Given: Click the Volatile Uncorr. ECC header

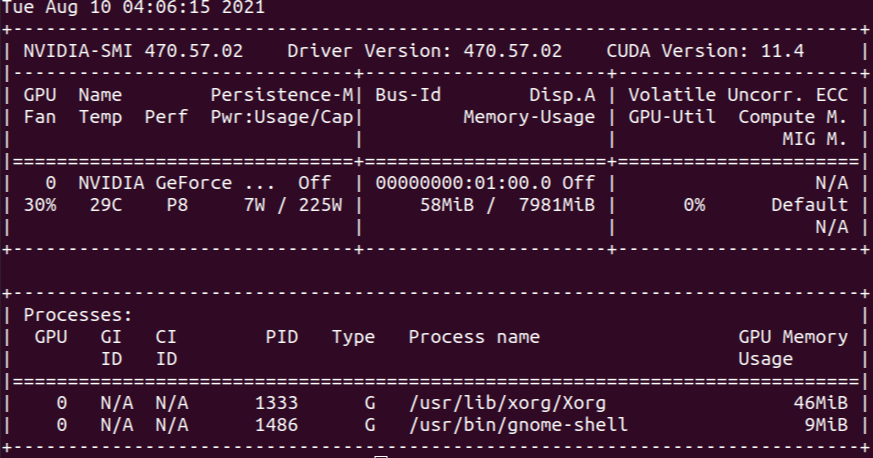Looking at the screenshot, I should (x=738, y=95).
